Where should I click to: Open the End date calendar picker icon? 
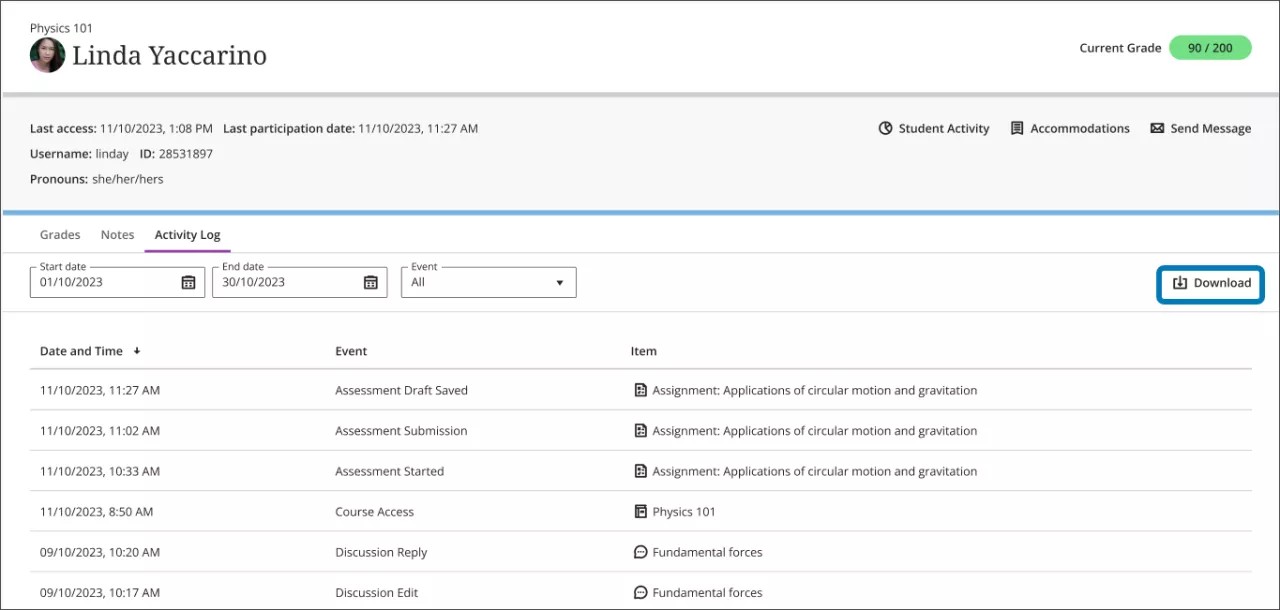[371, 282]
